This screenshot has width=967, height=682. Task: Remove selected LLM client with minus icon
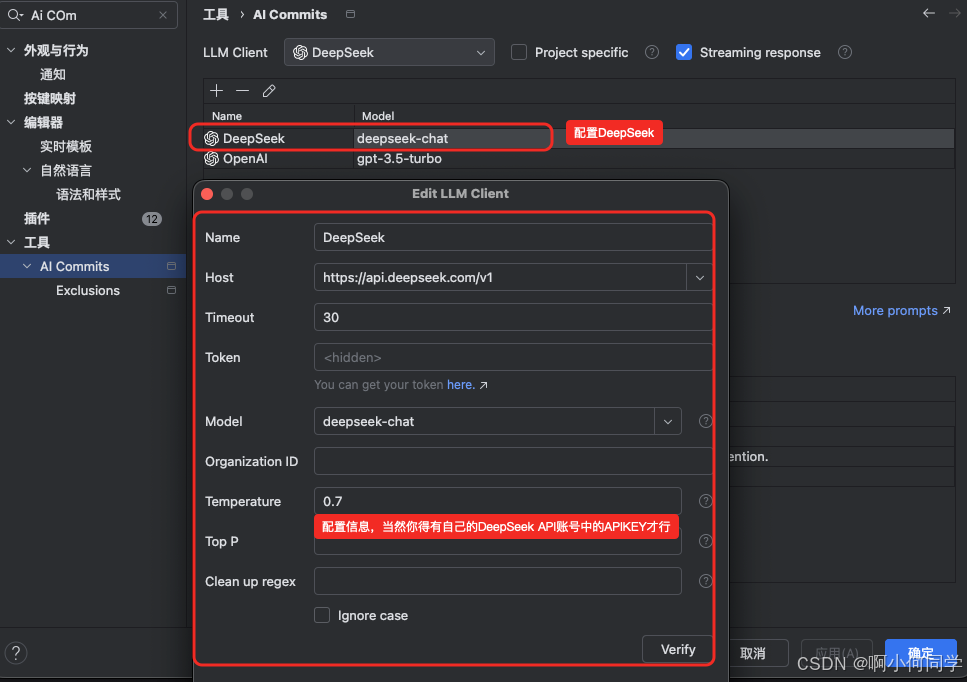point(242,91)
